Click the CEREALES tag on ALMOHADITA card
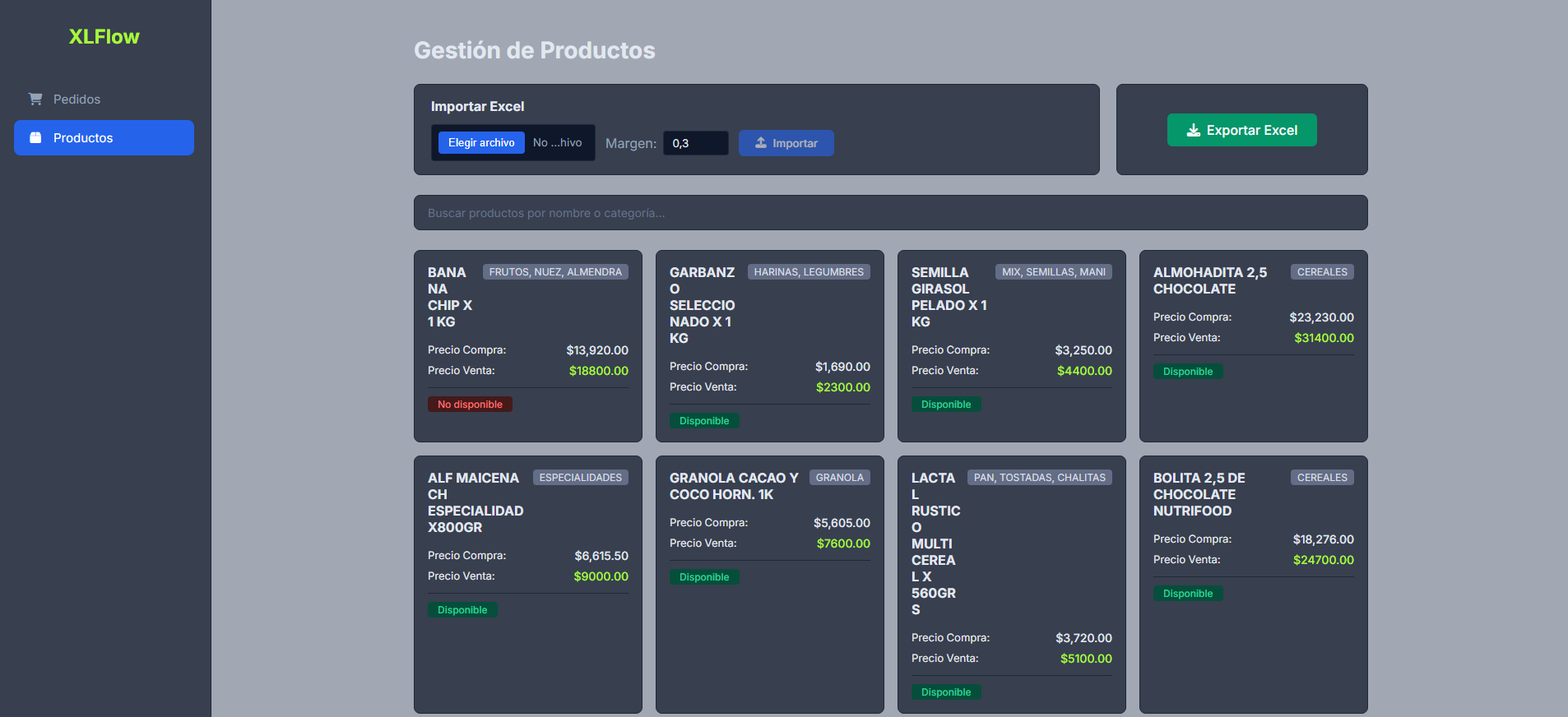The height and width of the screenshot is (717, 1568). (1322, 272)
